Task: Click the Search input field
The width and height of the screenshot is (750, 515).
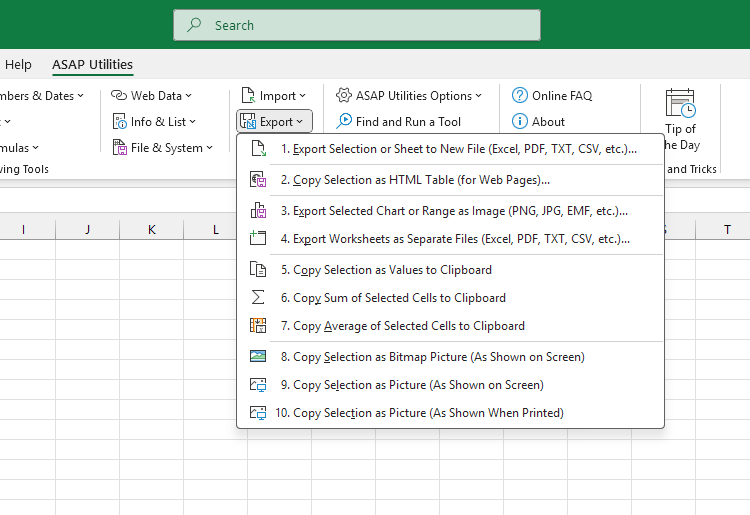Action: [x=357, y=25]
